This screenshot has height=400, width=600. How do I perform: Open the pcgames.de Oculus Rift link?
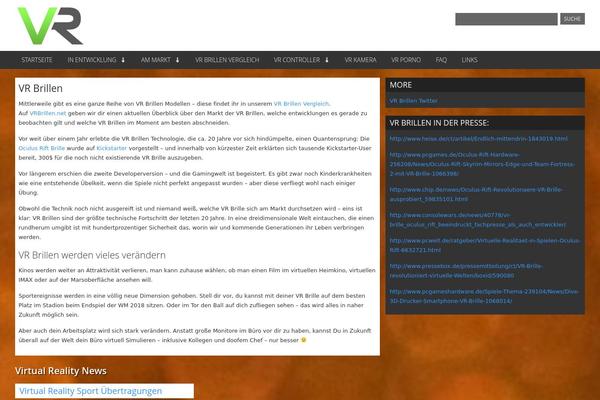482,164
